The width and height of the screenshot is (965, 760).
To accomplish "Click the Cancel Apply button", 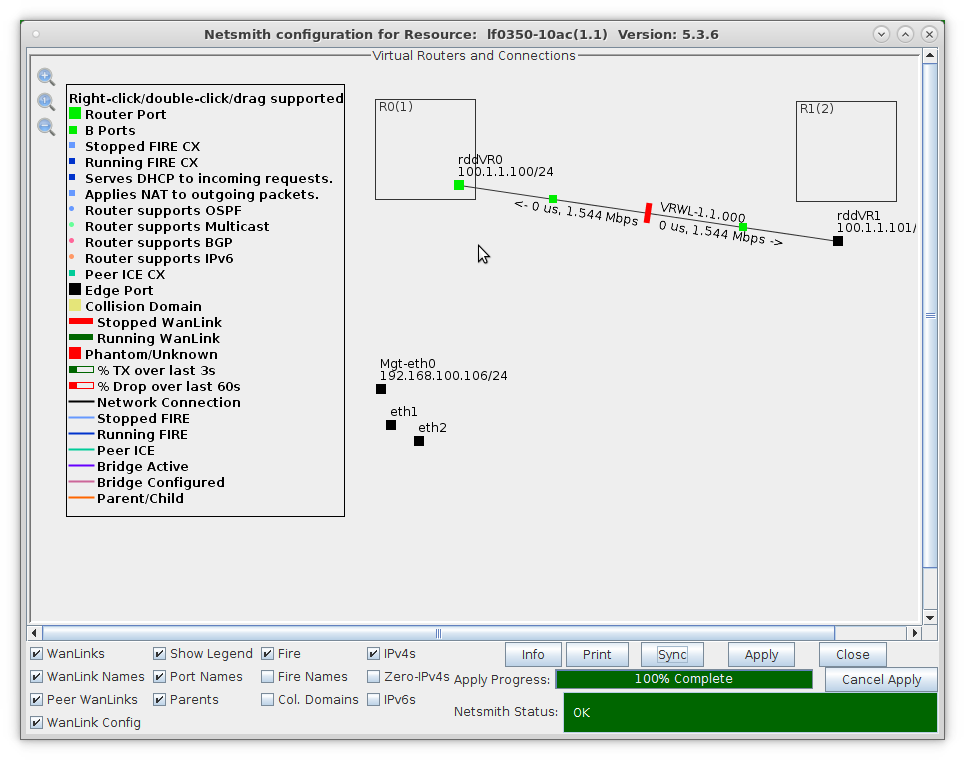I will click(x=881, y=680).
